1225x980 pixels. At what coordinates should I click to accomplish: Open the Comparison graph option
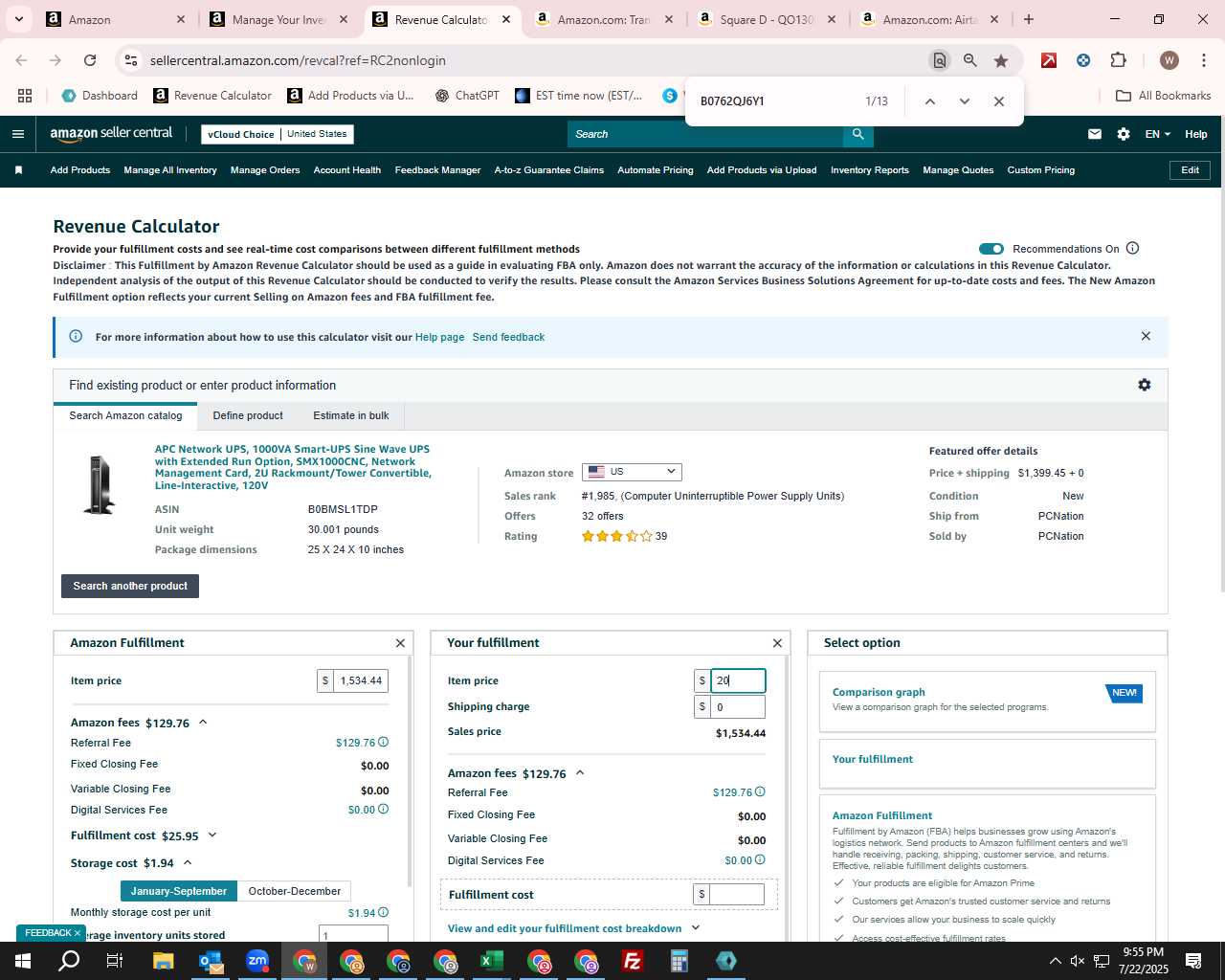[x=987, y=701]
